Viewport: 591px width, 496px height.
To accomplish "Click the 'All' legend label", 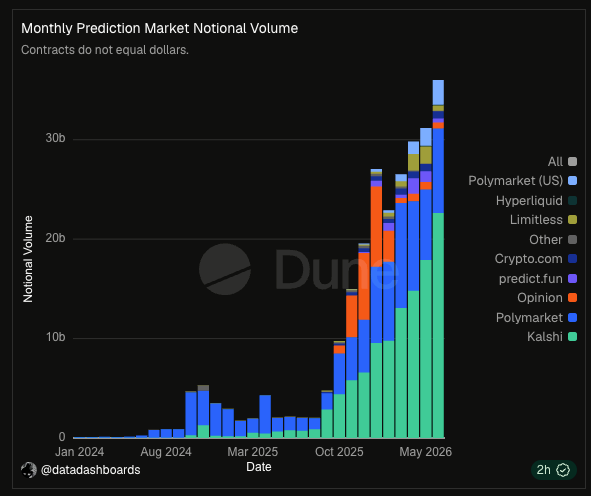I will pyautogui.click(x=555, y=162).
